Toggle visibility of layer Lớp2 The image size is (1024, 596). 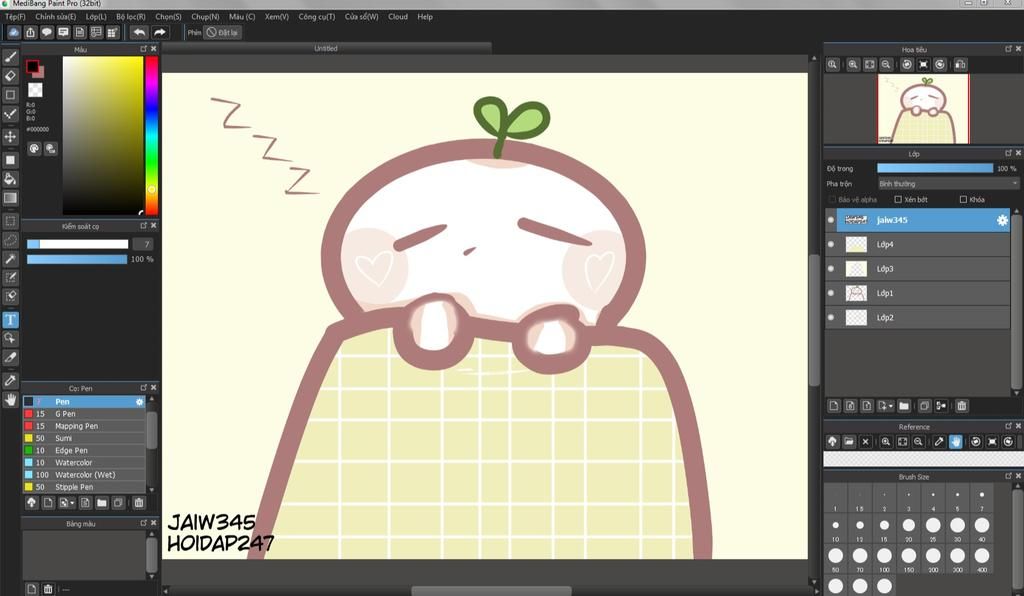[x=831, y=317]
